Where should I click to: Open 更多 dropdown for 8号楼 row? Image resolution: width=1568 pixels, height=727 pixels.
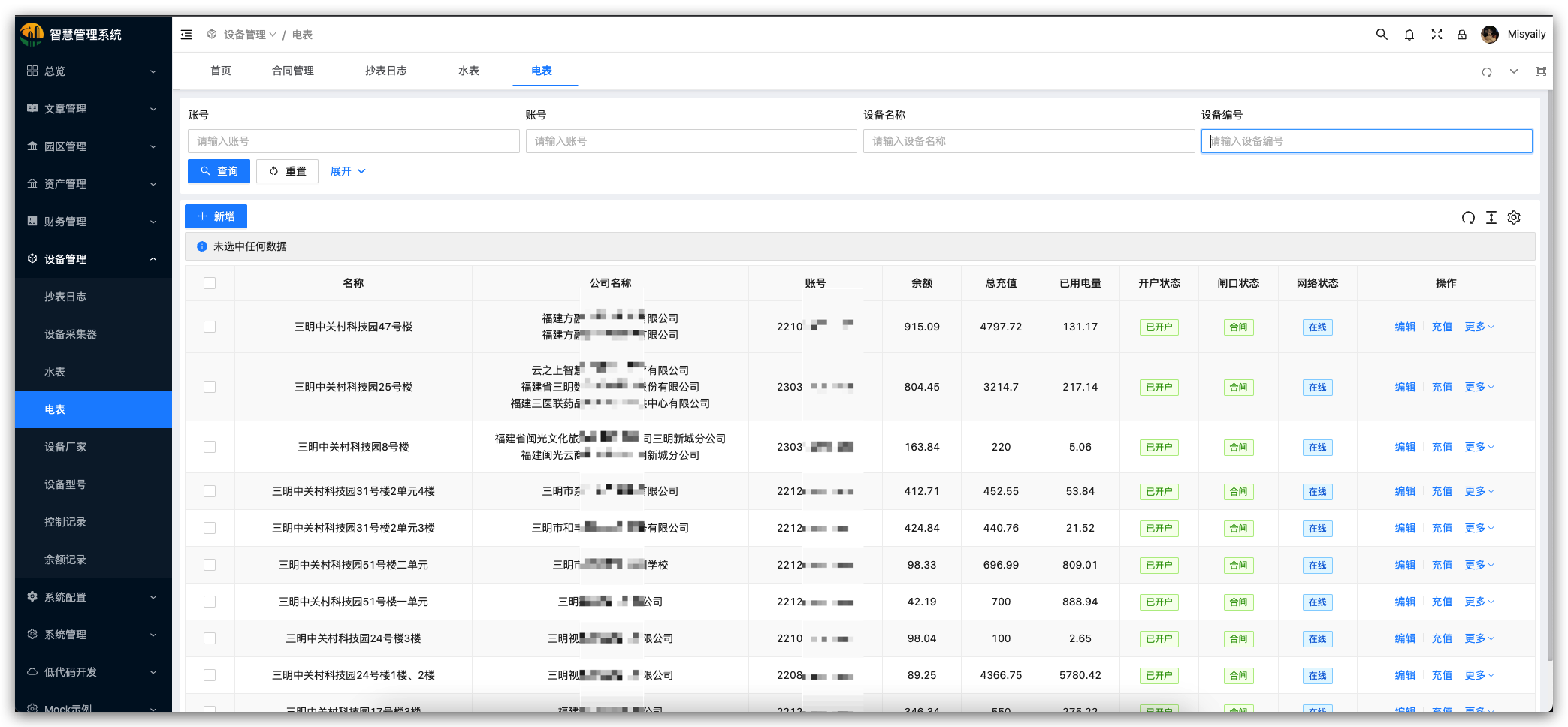pyautogui.click(x=1479, y=447)
